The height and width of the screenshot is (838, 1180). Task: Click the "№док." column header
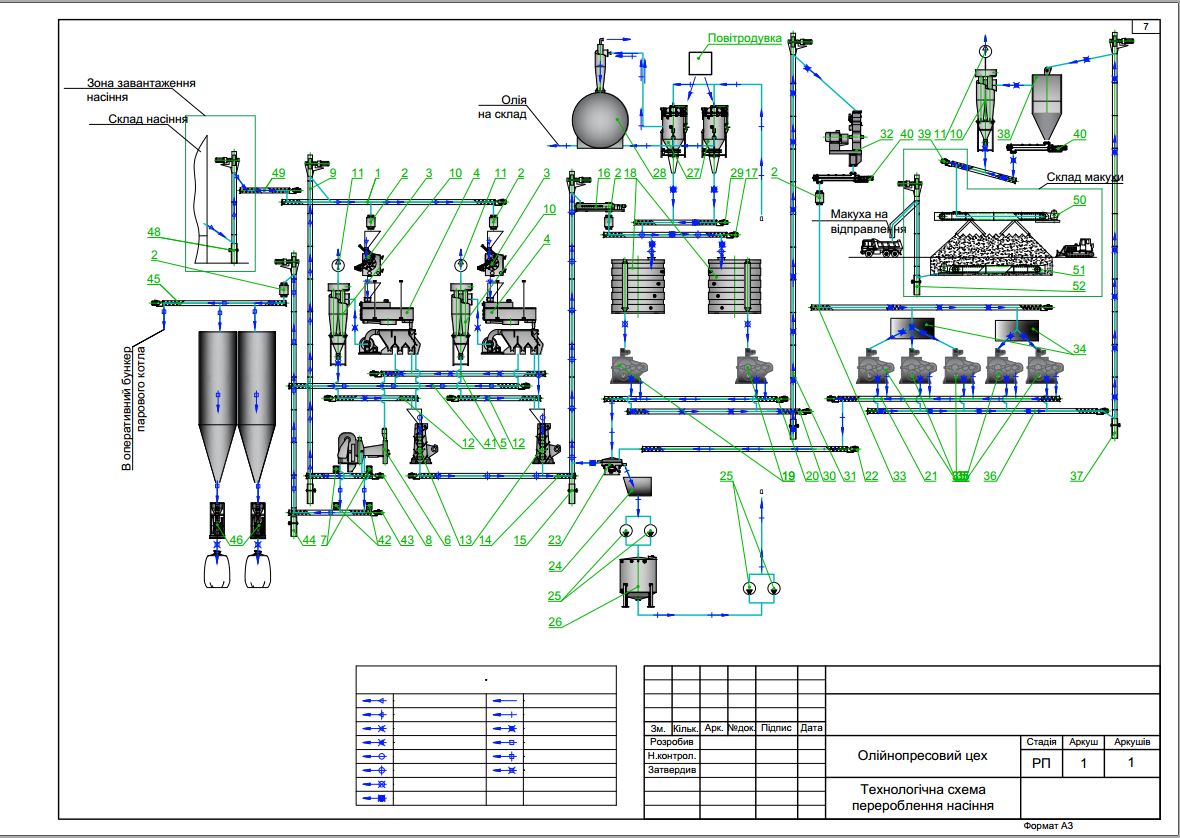tap(741, 728)
